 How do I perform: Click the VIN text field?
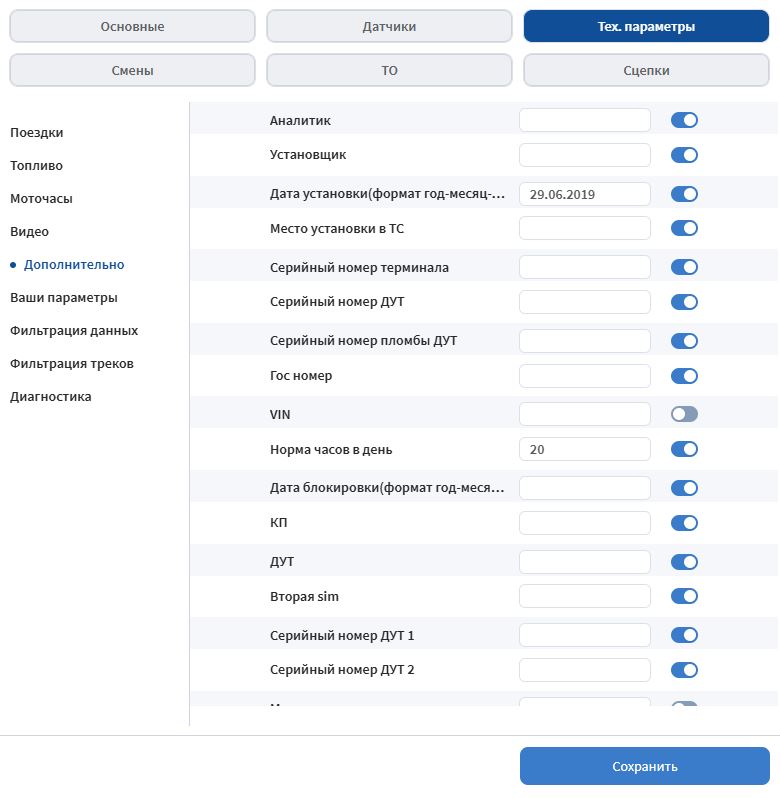pyautogui.click(x=585, y=413)
